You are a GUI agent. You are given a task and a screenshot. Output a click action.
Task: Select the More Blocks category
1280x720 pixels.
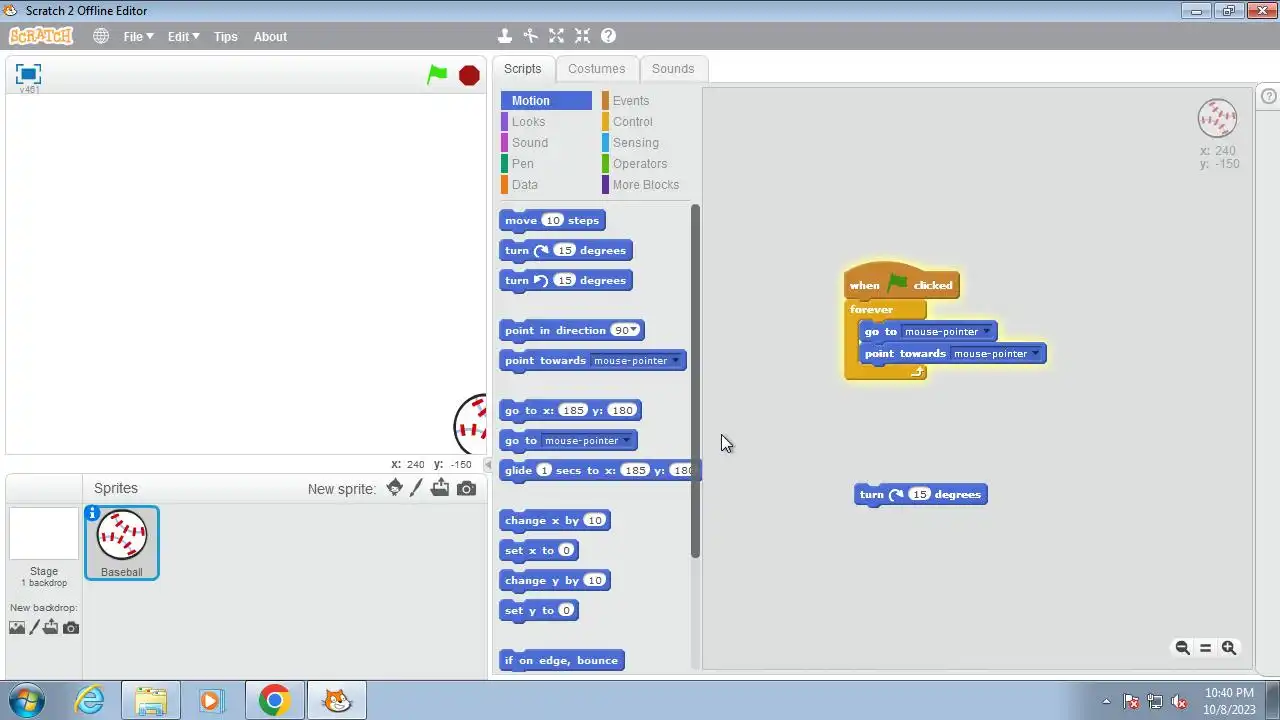[x=645, y=184]
